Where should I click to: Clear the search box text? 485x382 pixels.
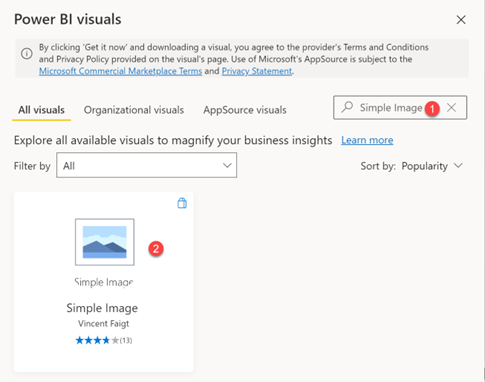coord(452,107)
